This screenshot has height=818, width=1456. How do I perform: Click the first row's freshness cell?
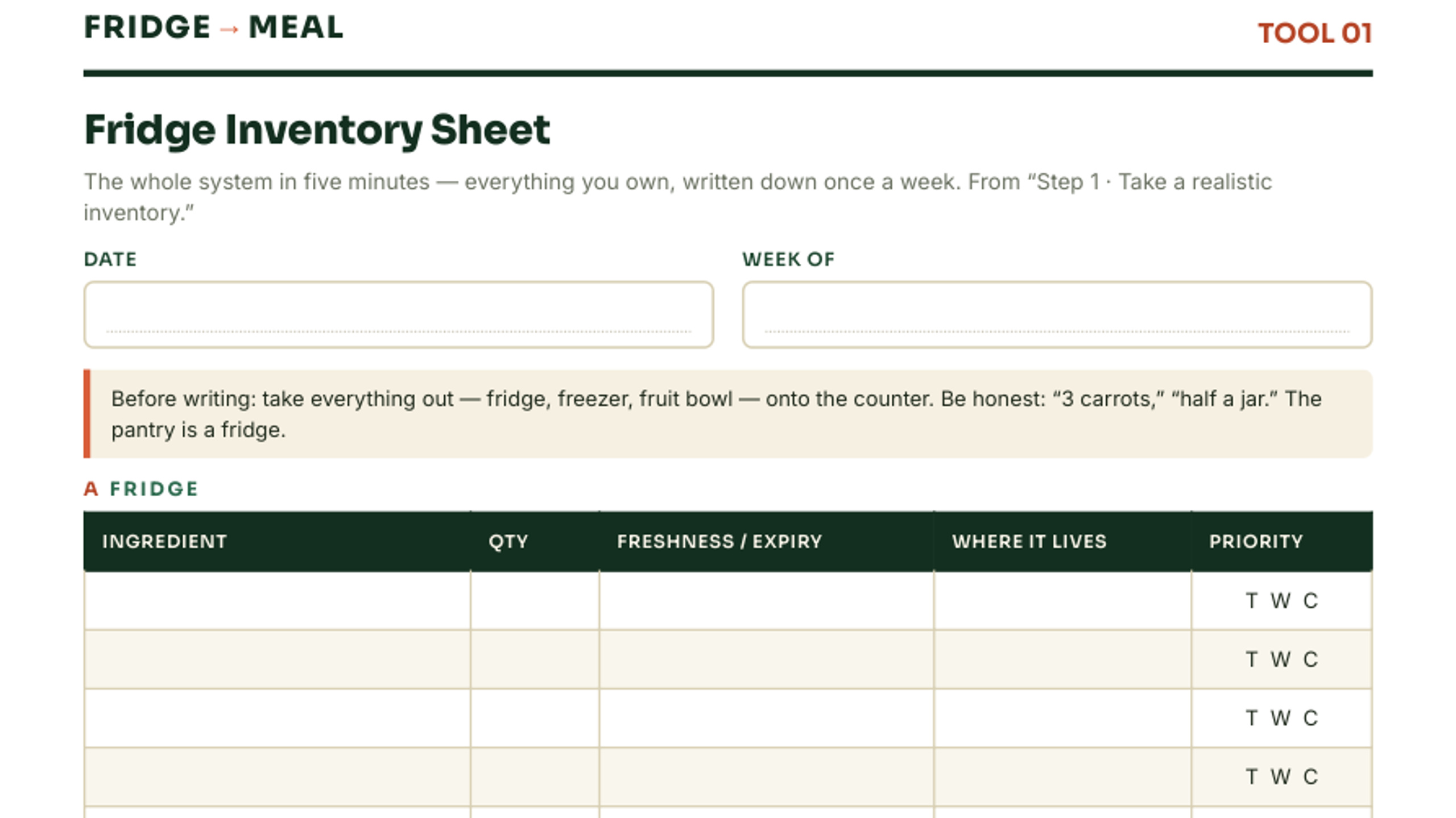click(x=766, y=601)
